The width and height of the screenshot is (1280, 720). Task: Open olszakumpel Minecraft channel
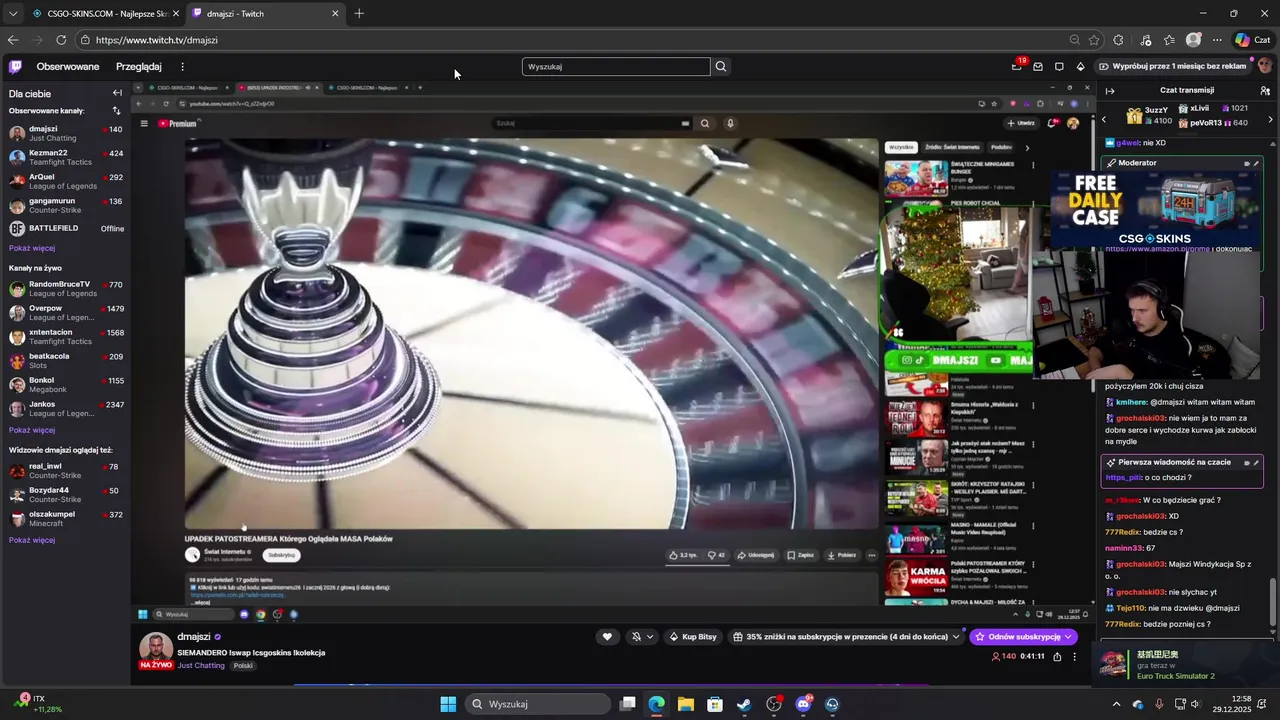65,518
